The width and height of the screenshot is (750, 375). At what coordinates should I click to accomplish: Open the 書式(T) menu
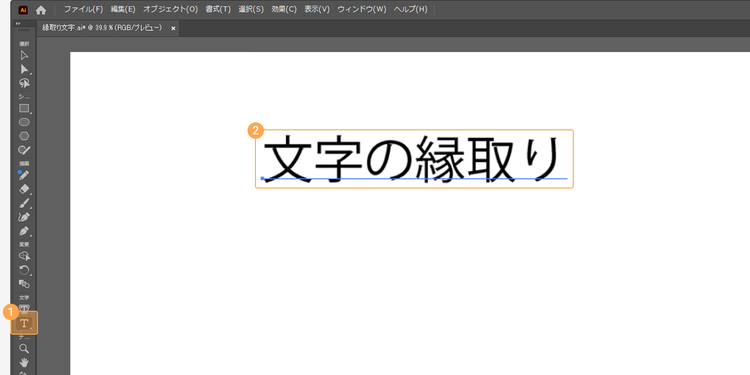[218, 10]
